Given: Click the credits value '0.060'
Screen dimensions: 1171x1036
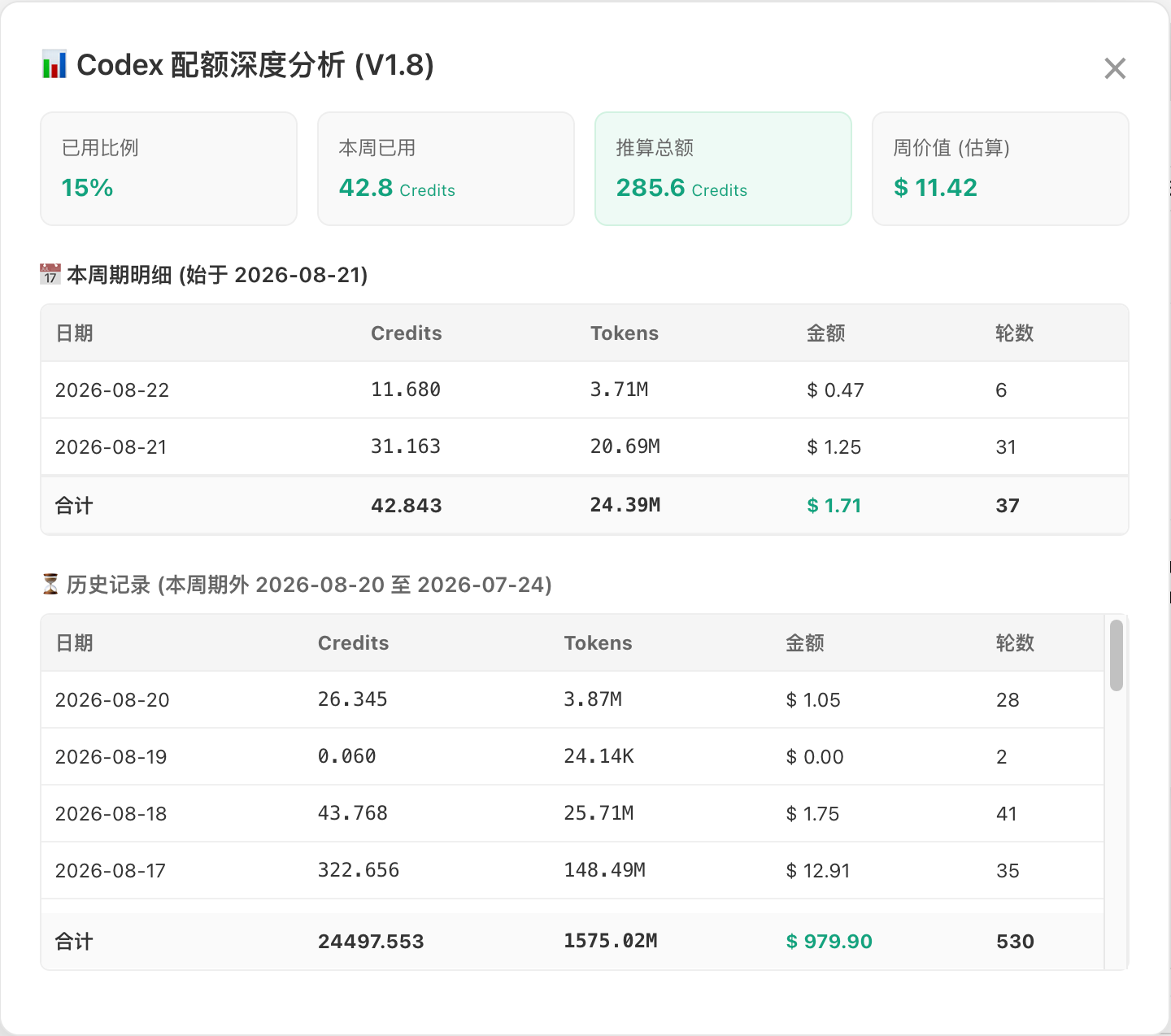Looking at the screenshot, I should tap(347, 756).
